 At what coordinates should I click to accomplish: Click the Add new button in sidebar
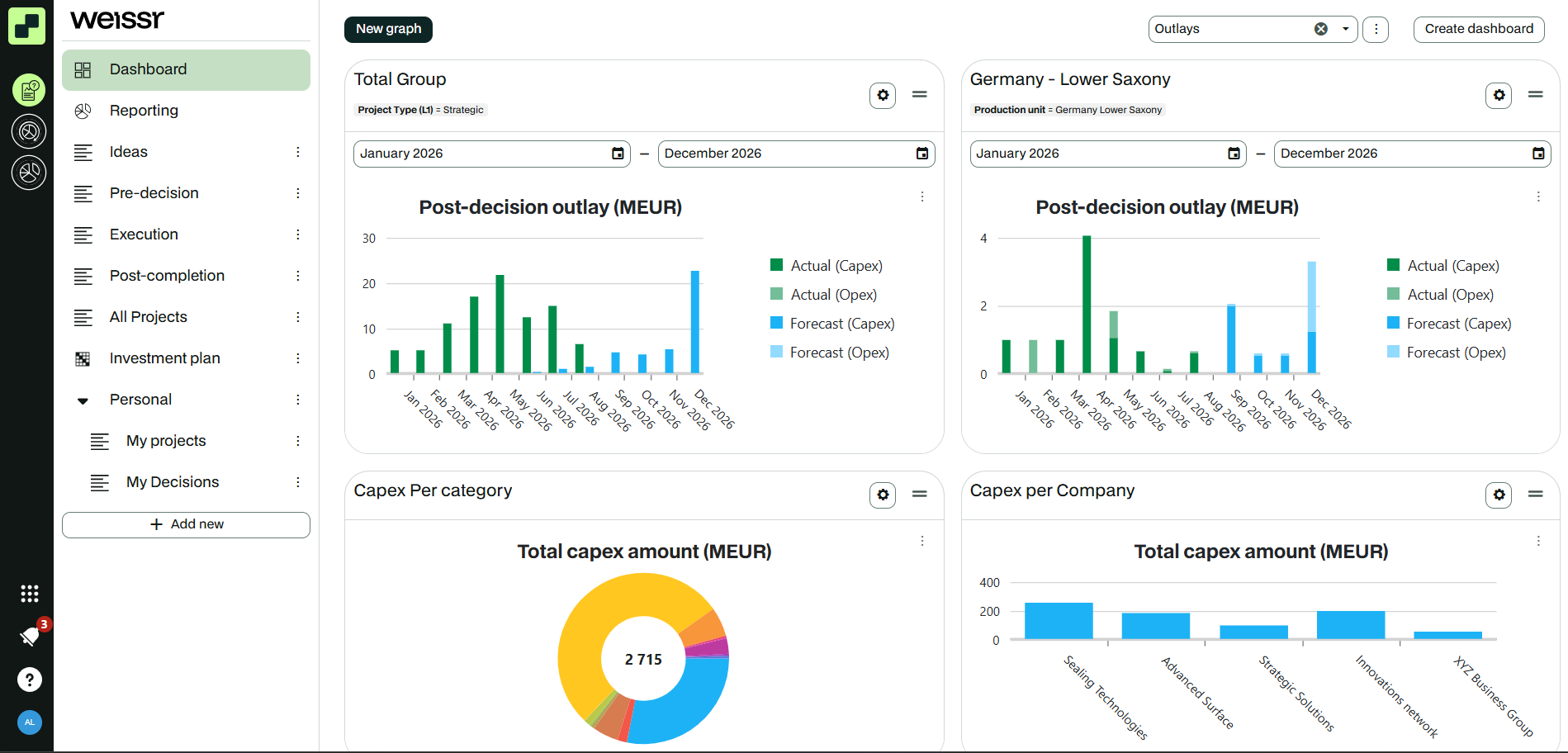[186, 525]
